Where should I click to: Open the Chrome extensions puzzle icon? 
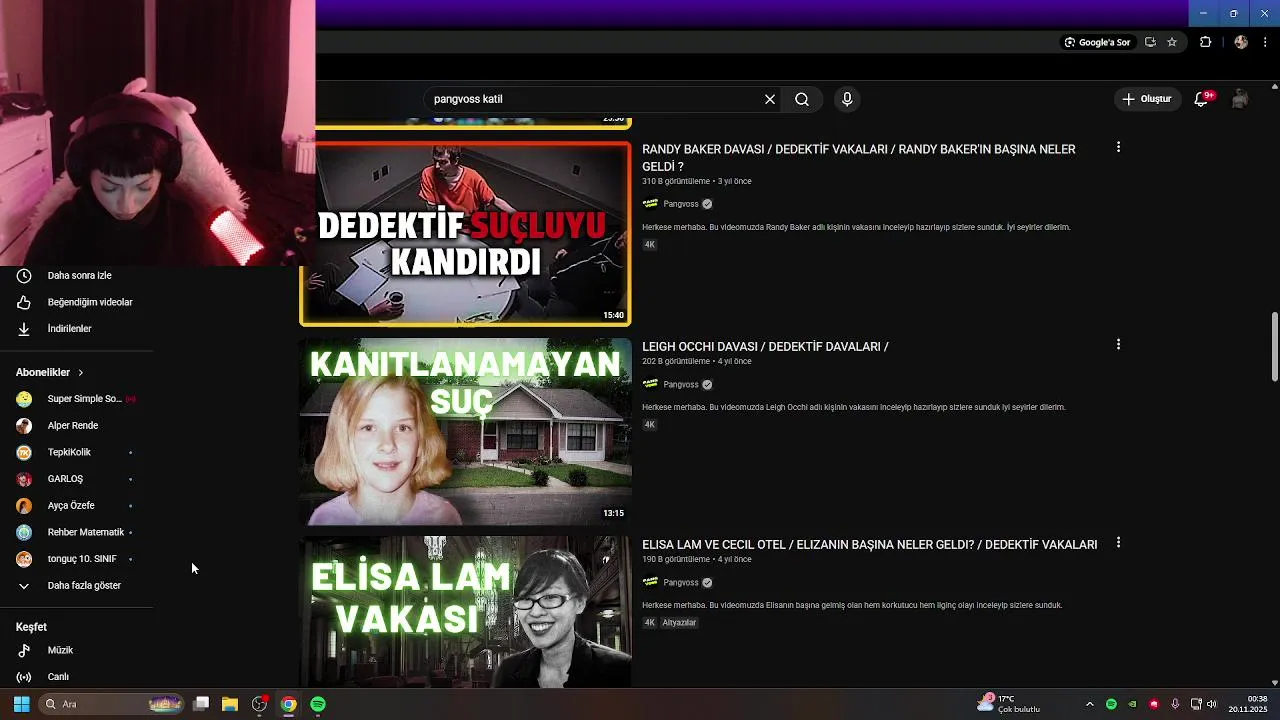[x=1205, y=42]
